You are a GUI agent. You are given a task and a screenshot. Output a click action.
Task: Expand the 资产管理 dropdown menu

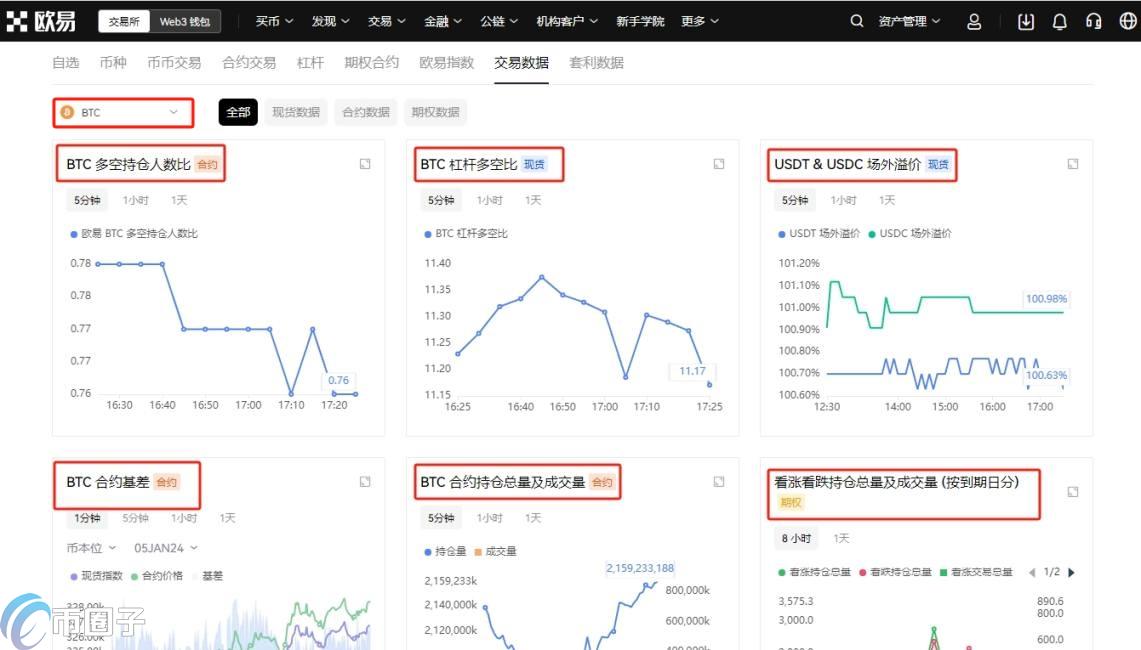909,21
